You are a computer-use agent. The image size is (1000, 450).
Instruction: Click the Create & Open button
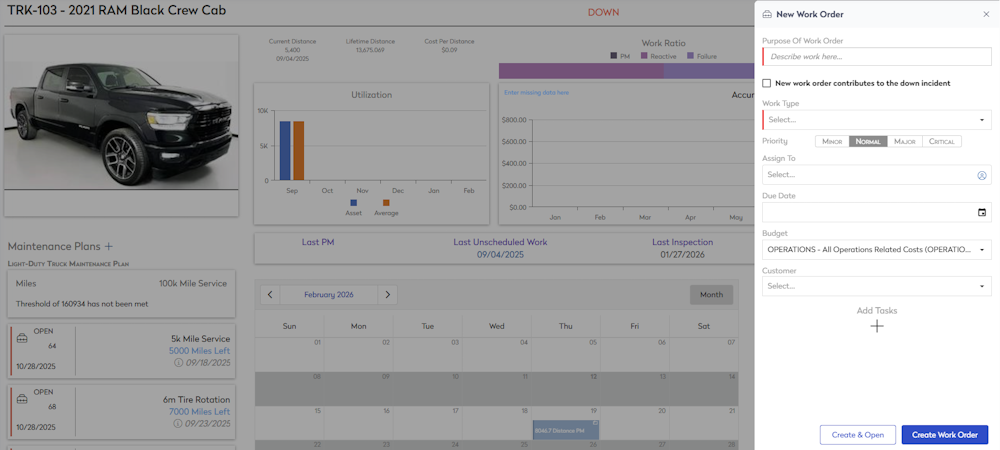857,435
